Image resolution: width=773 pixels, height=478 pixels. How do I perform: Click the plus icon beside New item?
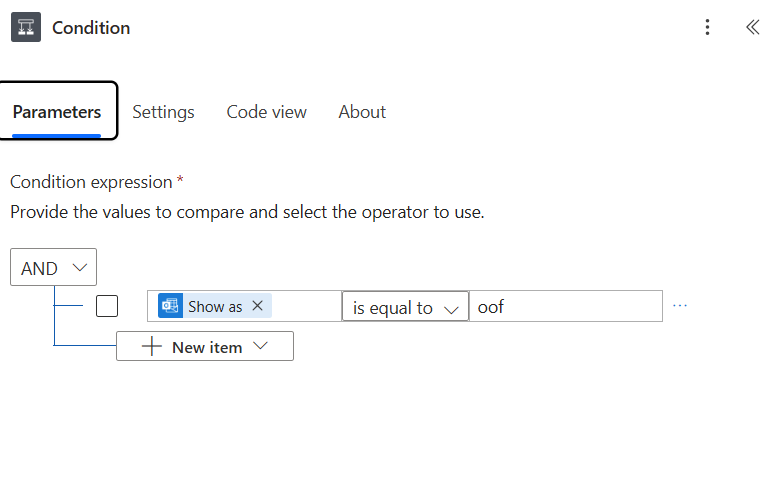coord(152,347)
